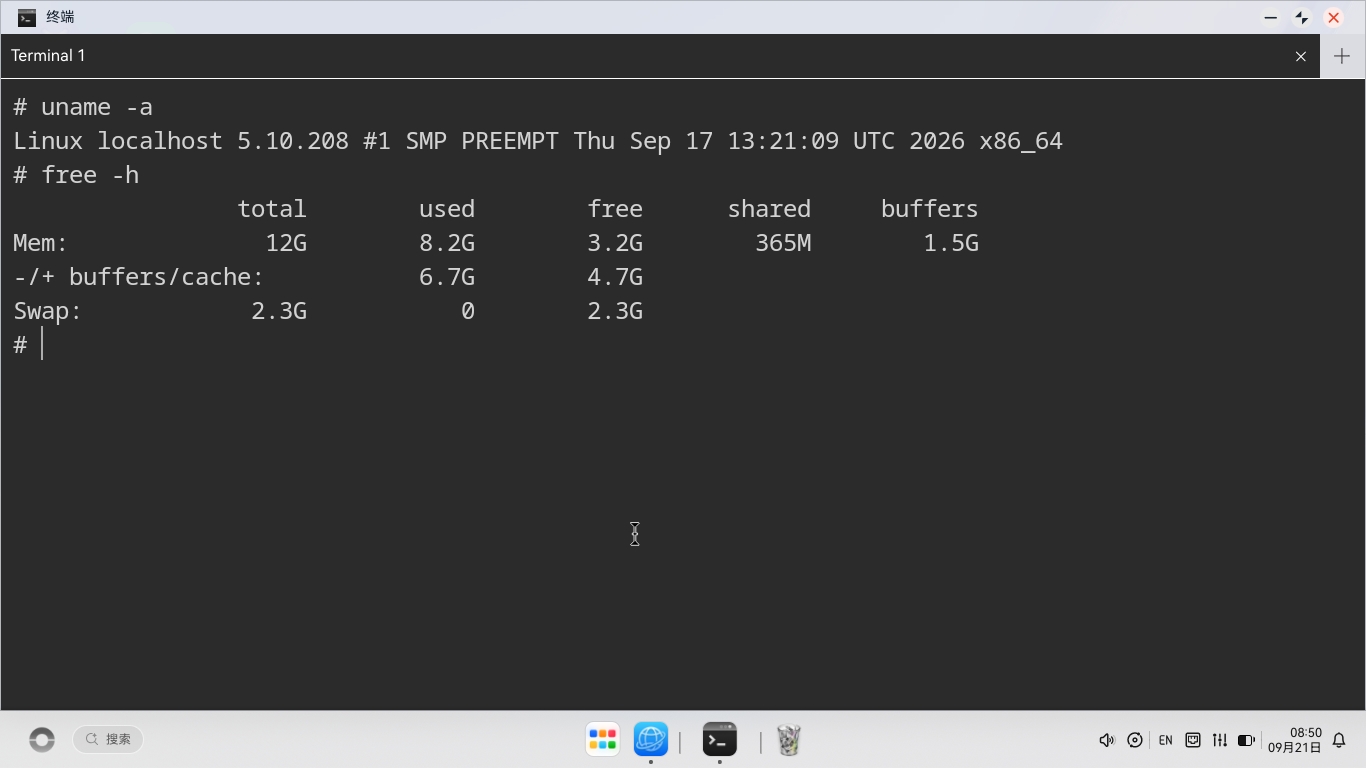1366x768 pixels.
Task: Restore the terminal window size
Action: (x=1302, y=18)
